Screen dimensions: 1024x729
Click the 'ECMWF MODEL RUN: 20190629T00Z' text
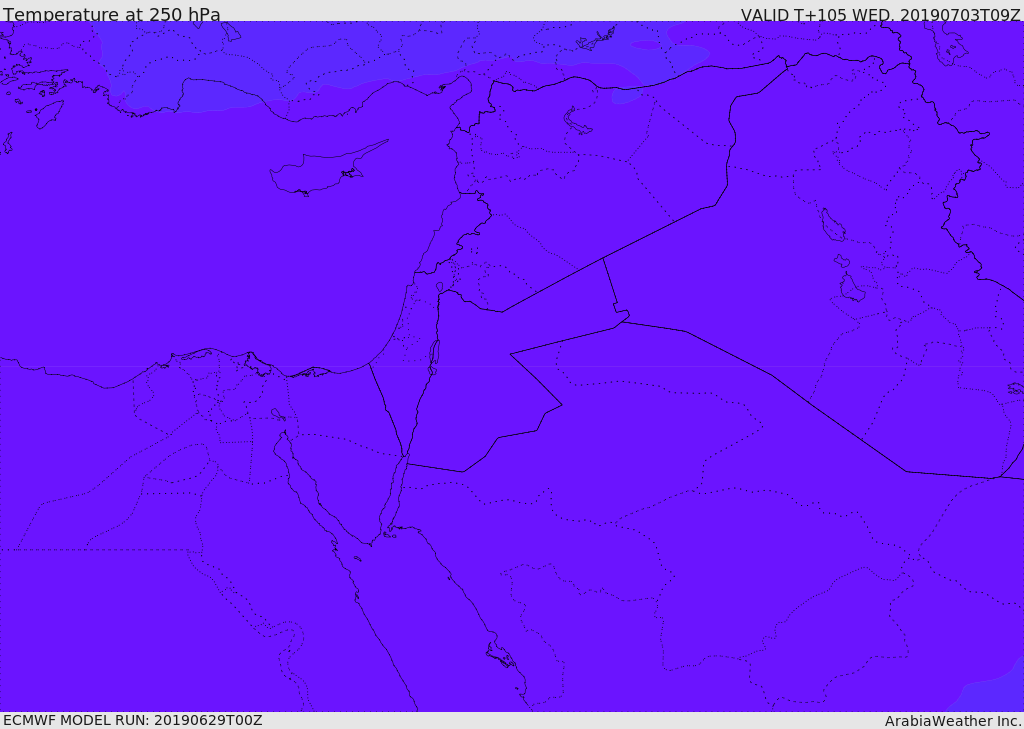click(x=133, y=720)
